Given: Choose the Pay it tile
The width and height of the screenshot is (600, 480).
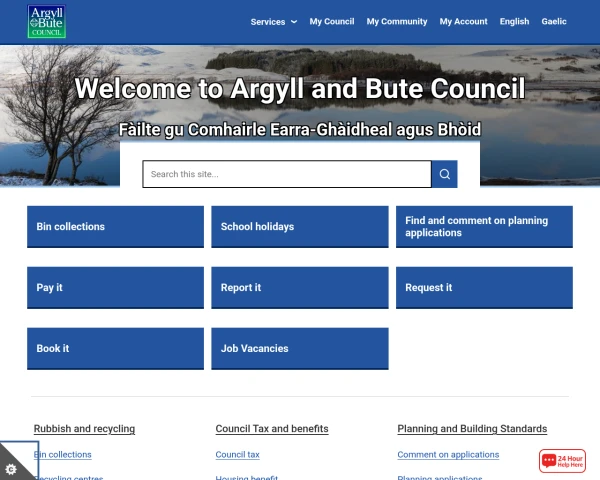Looking at the screenshot, I should pyautogui.click(x=115, y=287).
